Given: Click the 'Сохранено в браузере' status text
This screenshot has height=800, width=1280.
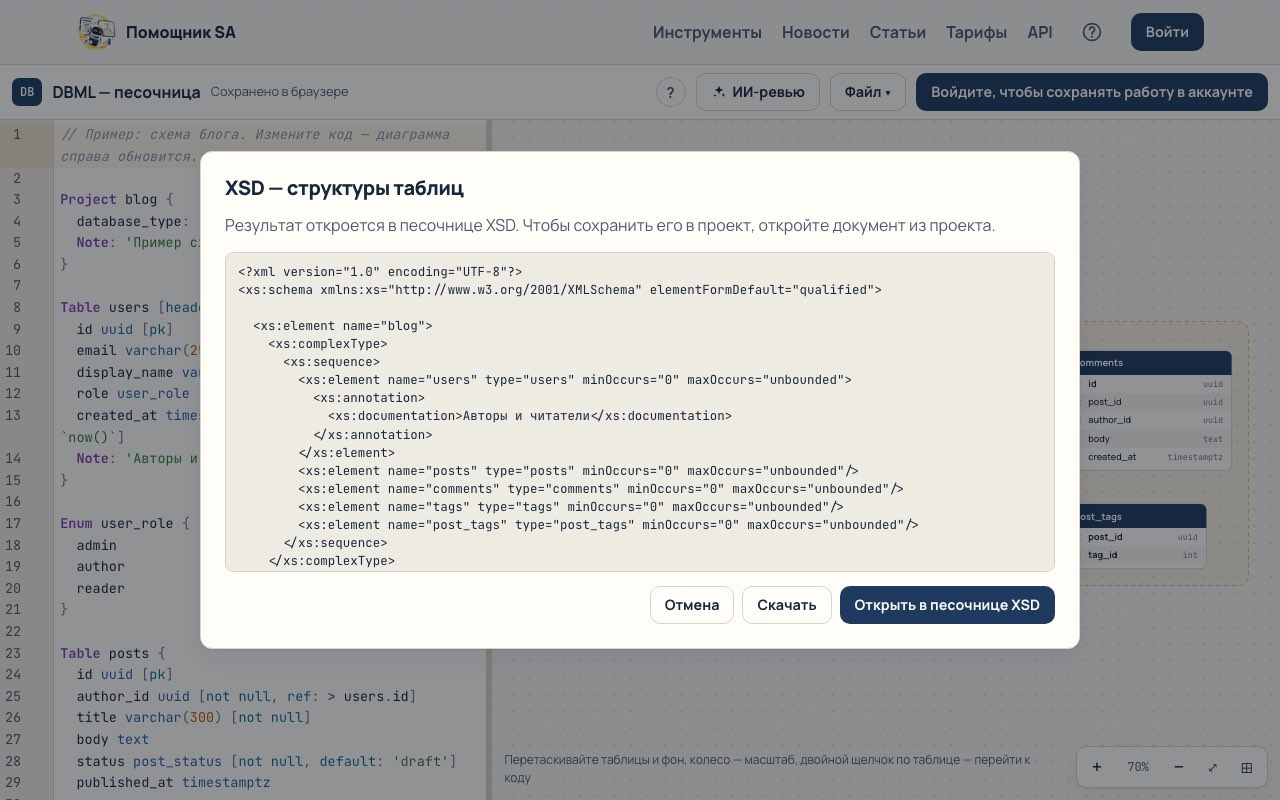Looking at the screenshot, I should pyautogui.click(x=279, y=92).
